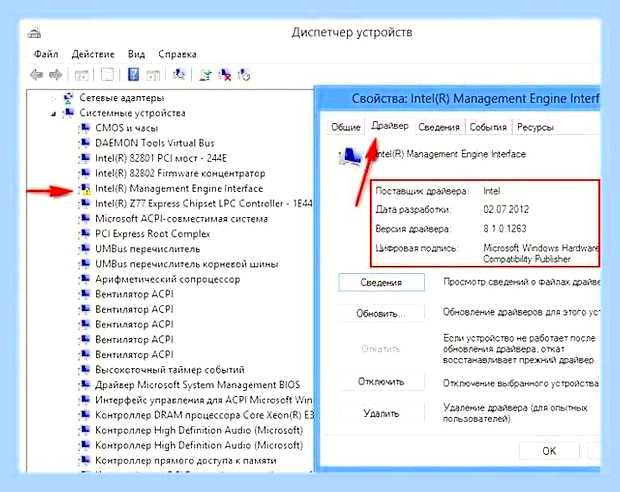620x492 pixels.
Task: Click the Отключить device button
Action: pos(381,382)
